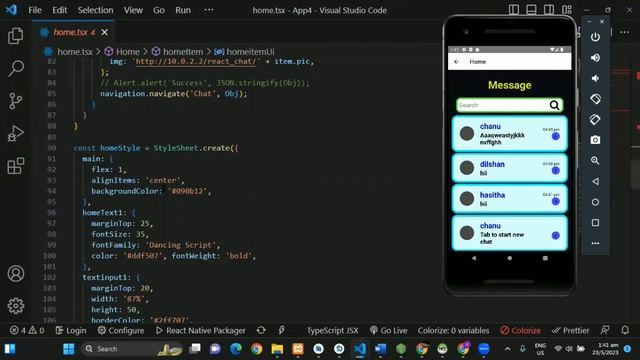The width and height of the screenshot is (640, 360).
Task: Start React Native Packager from status bar
Action: click(201, 330)
